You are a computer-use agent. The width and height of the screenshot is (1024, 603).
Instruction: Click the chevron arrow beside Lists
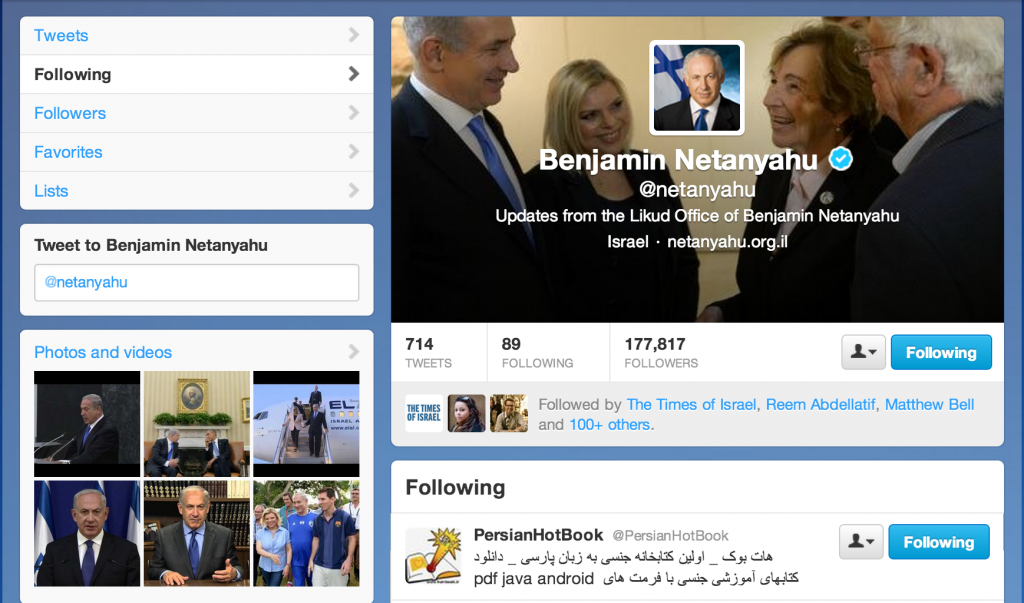point(353,191)
